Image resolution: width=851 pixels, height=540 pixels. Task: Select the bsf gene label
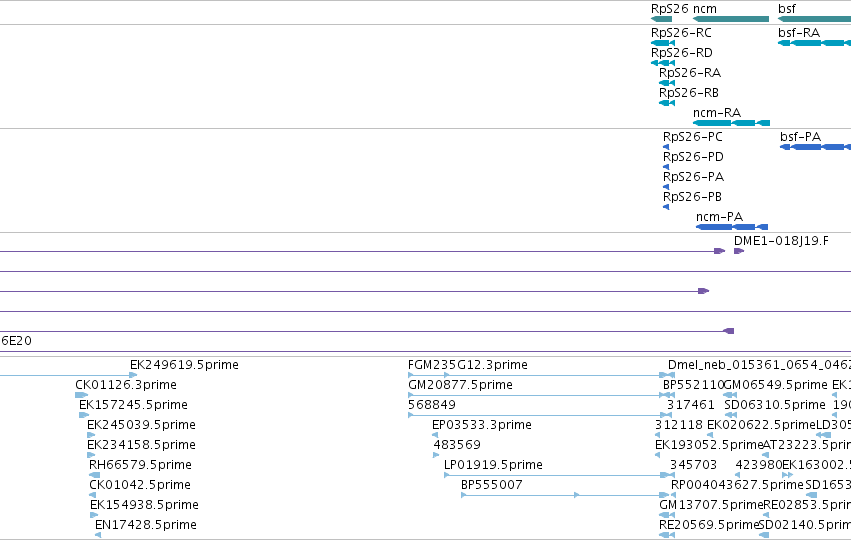[787, 9]
